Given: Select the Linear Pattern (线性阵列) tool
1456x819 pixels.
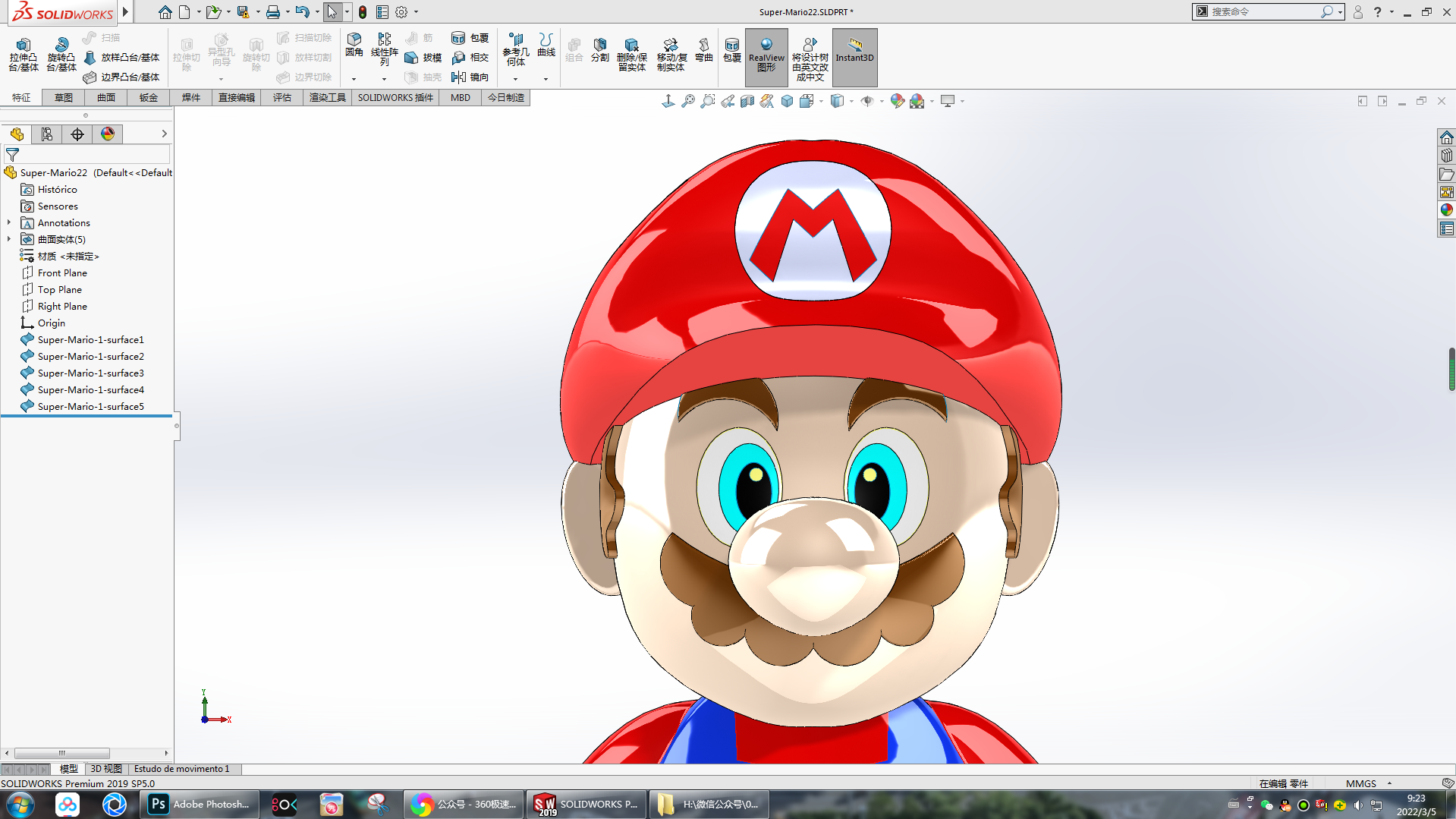Looking at the screenshot, I should click(x=385, y=49).
